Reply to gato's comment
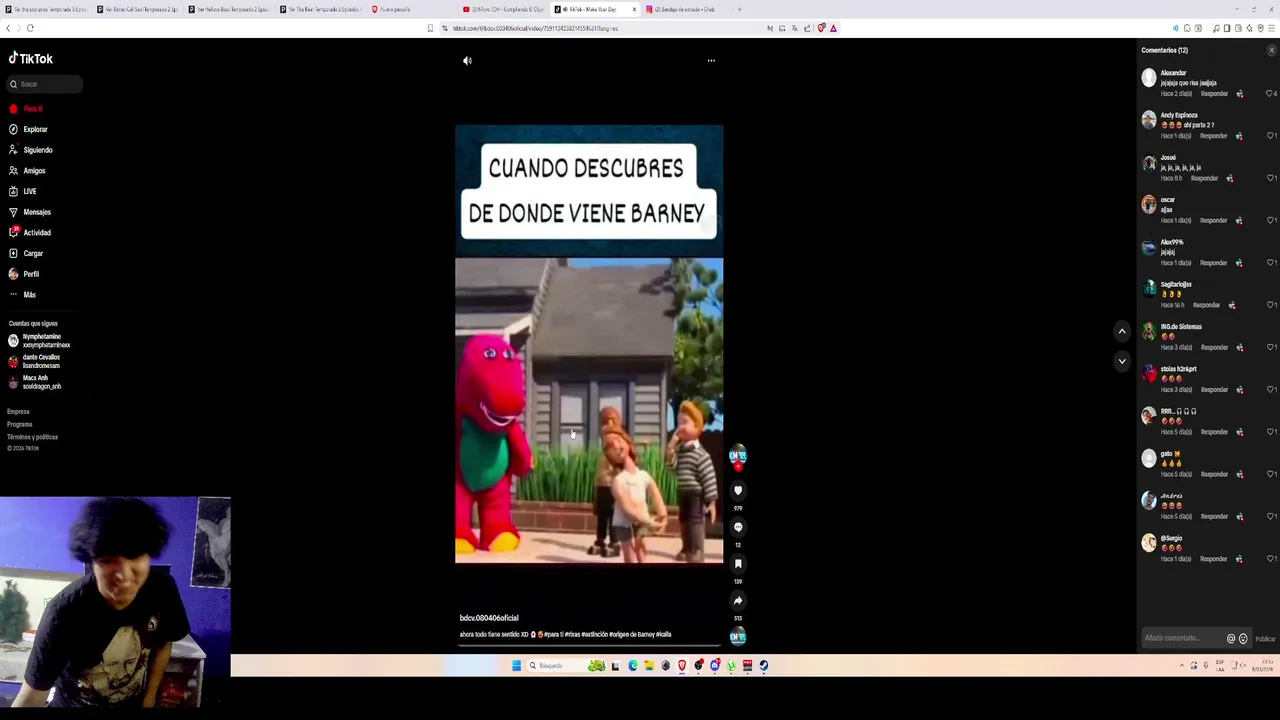Screen dimensions: 1280x720 point(1214,474)
